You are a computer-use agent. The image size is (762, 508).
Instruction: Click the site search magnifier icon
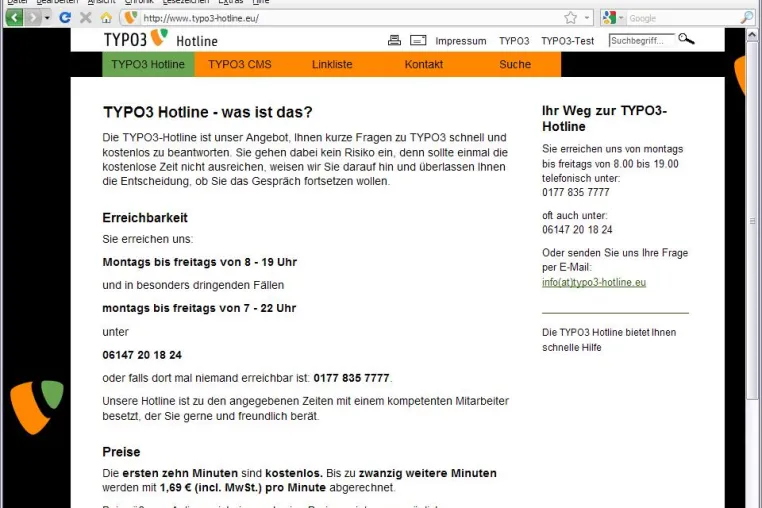686,39
